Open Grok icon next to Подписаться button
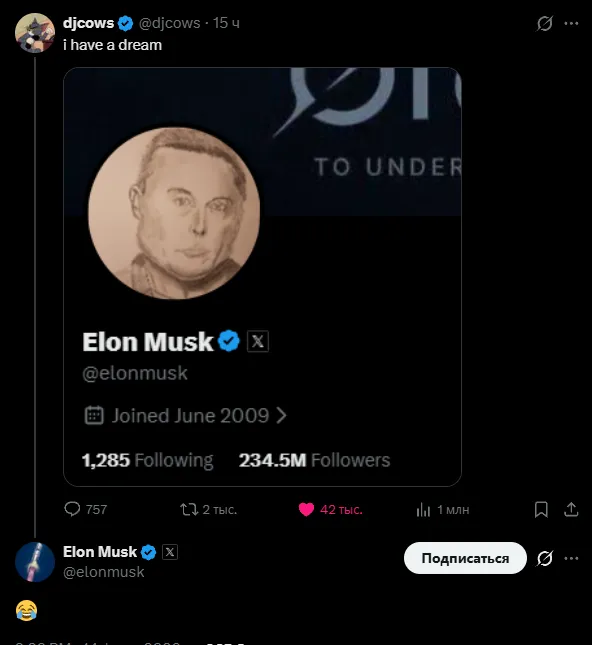Image resolution: width=592 pixels, height=645 pixels. click(x=544, y=558)
